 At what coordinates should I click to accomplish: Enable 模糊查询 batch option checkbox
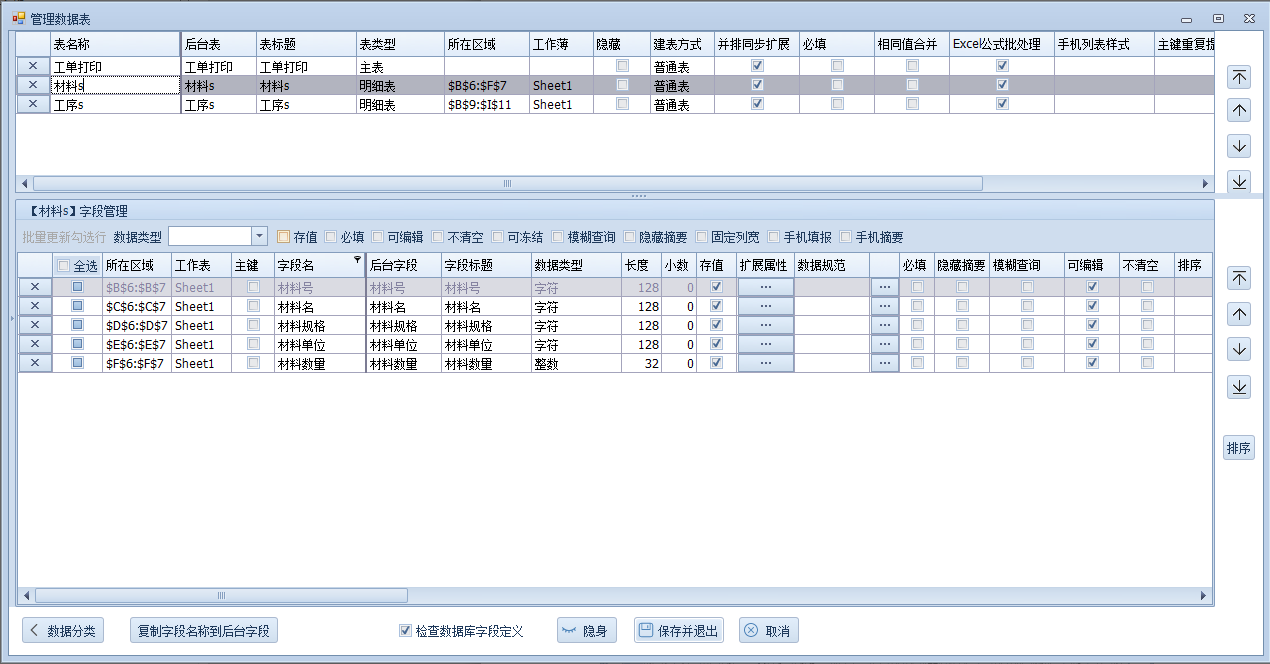pyautogui.click(x=558, y=237)
